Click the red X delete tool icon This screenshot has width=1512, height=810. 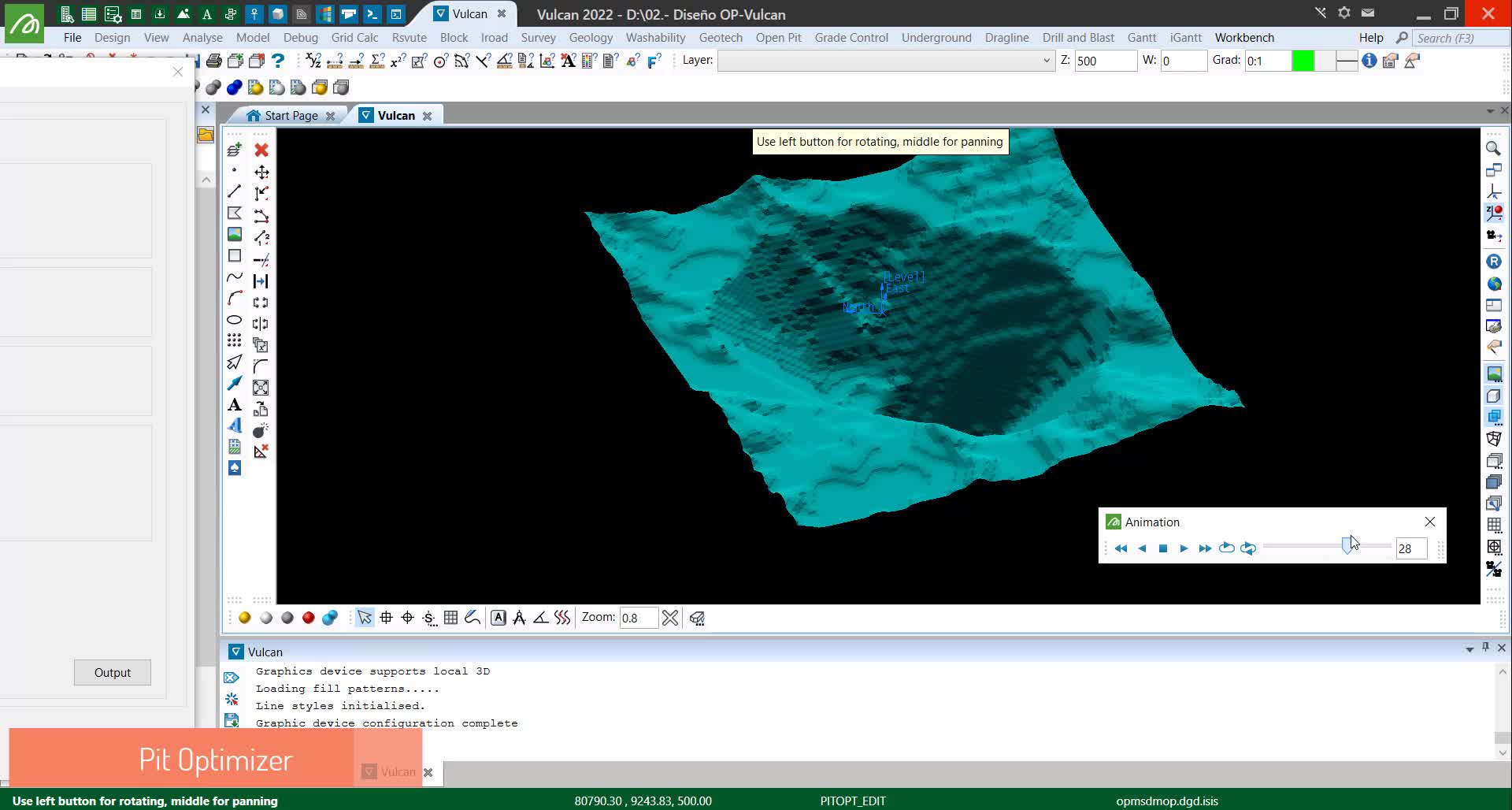pos(261,150)
